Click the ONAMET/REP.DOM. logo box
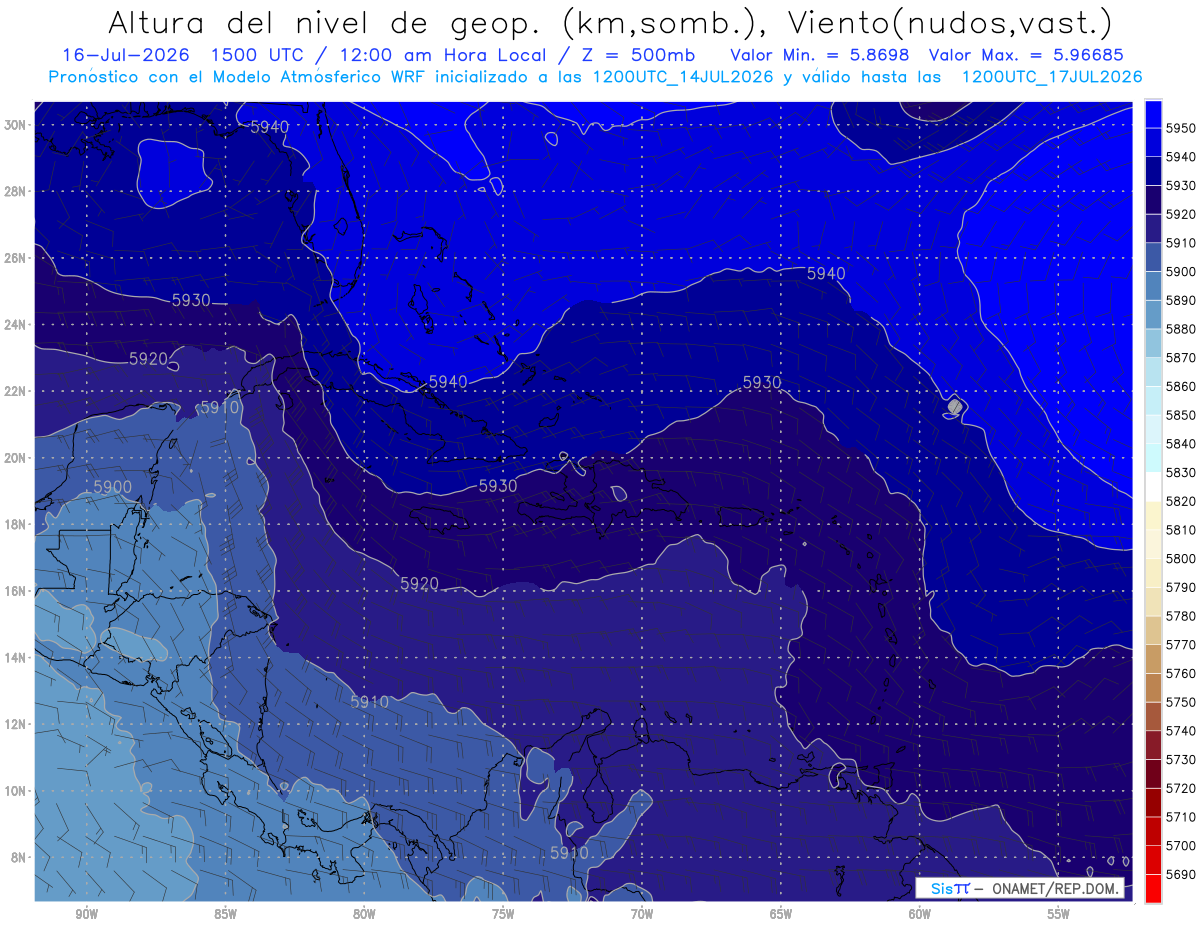 point(1020,888)
